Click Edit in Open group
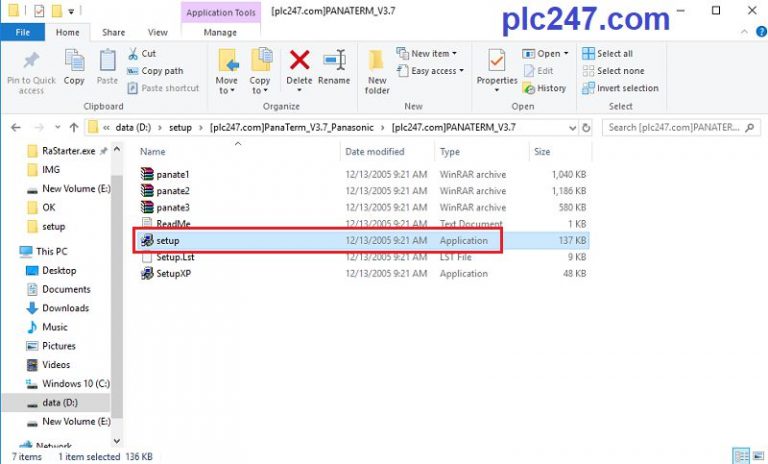Viewport: 768px width, 464px height. pyautogui.click(x=538, y=71)
